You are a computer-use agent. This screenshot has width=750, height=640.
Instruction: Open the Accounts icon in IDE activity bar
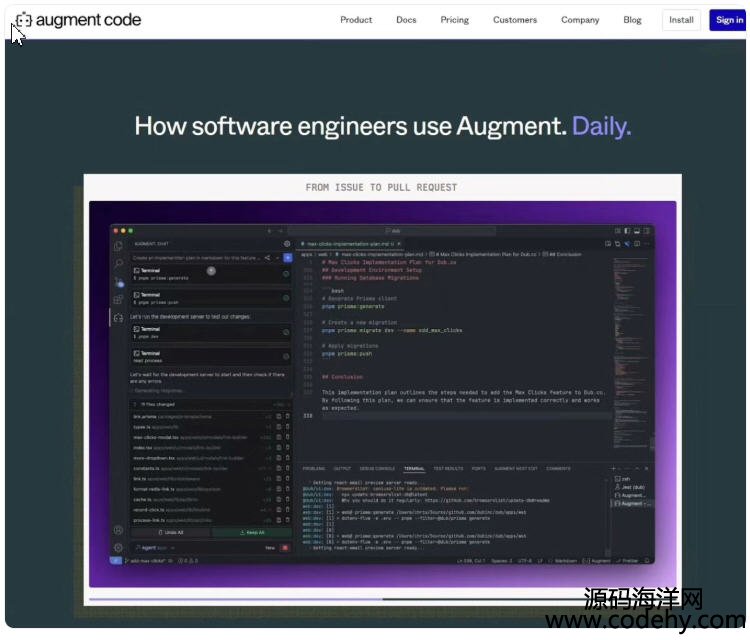tap(118, 530)
